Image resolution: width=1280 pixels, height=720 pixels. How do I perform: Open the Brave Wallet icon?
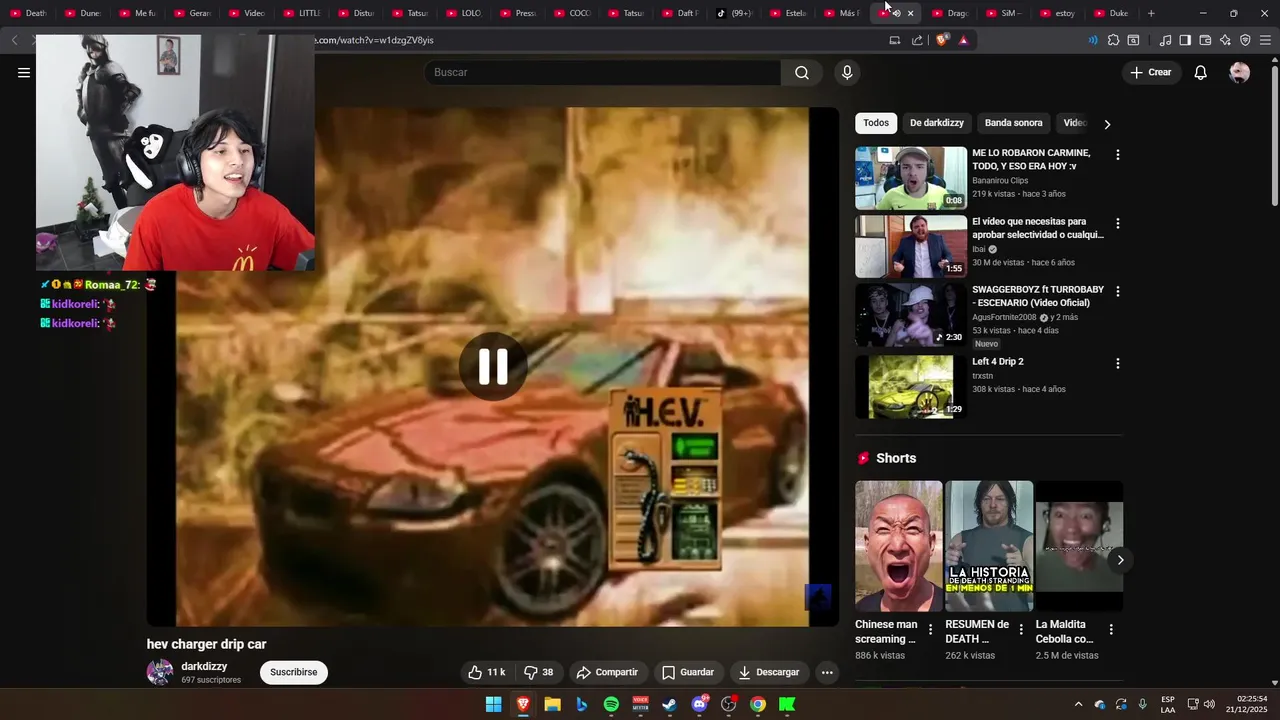pos(1205,40)
